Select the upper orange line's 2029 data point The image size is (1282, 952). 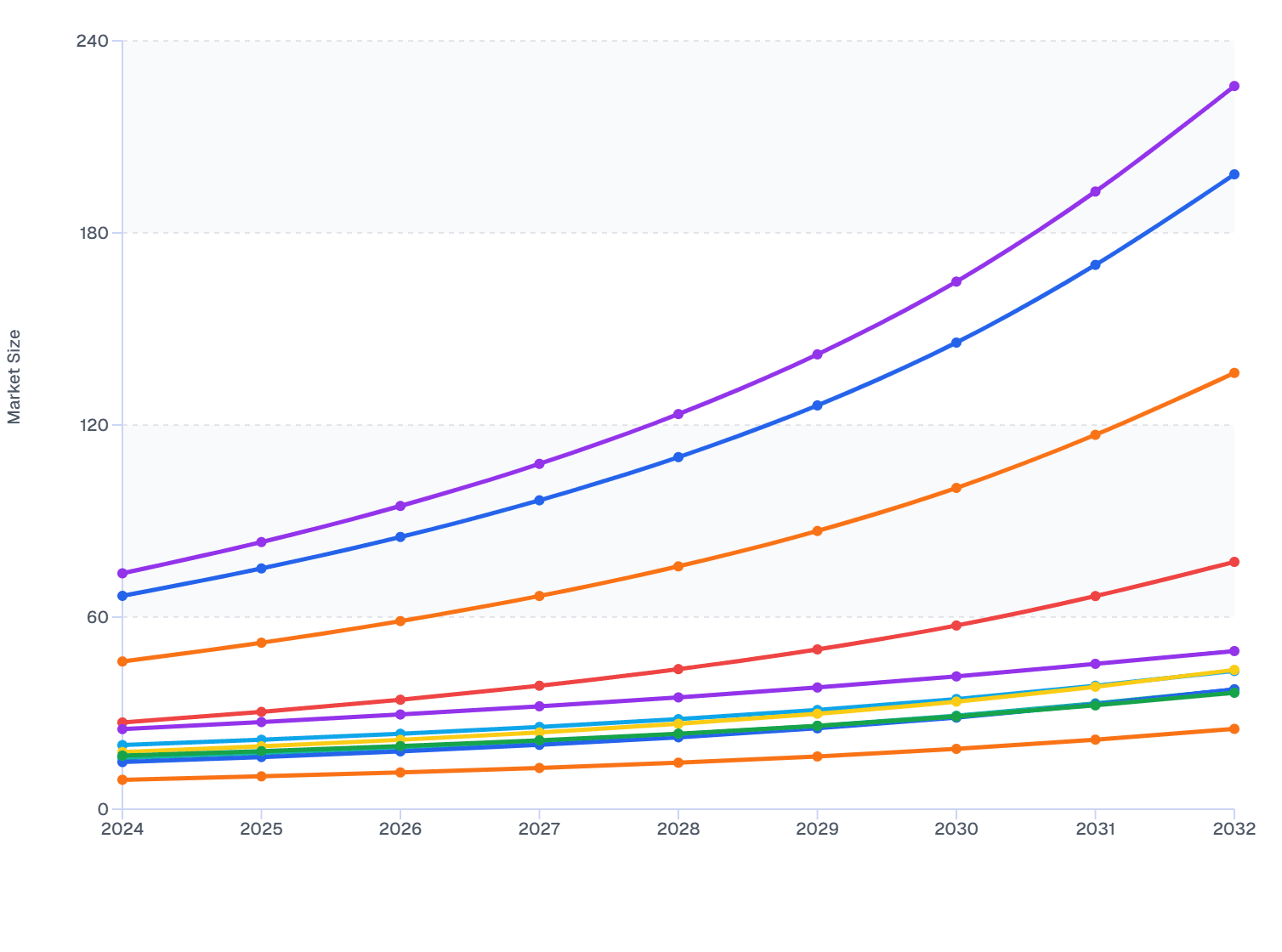pos(817,531)
